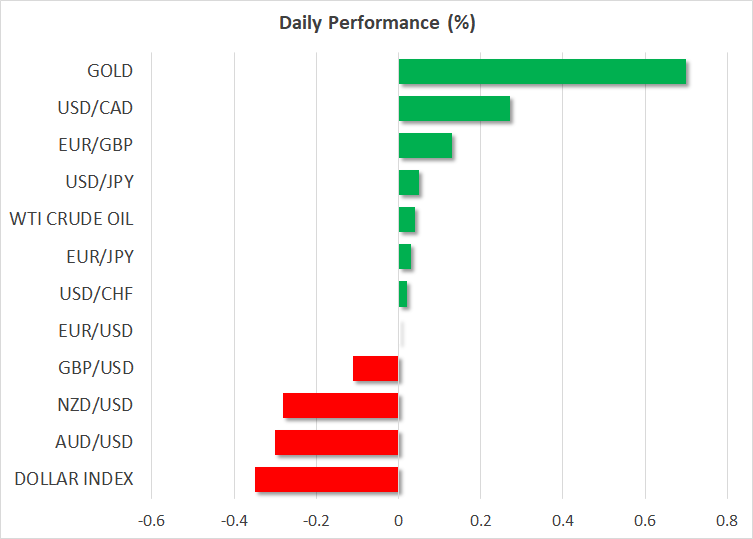Click the USD/CHF small green bar
The width and height of the screenshot is (753, 539).
click(403, 294)
